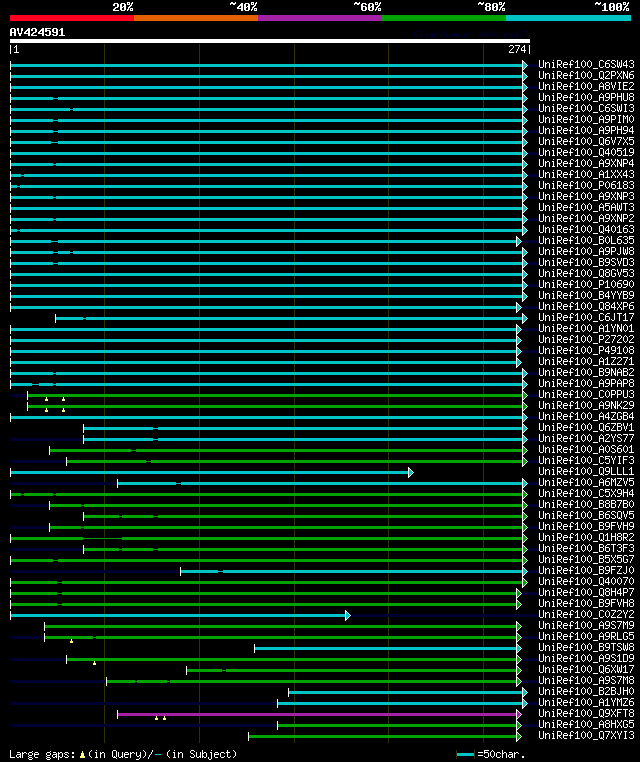The height and width of the screenshot is (762, 640).
Task: Click the UniRef100_Q9LLL1 label
Action: point(586,471)
